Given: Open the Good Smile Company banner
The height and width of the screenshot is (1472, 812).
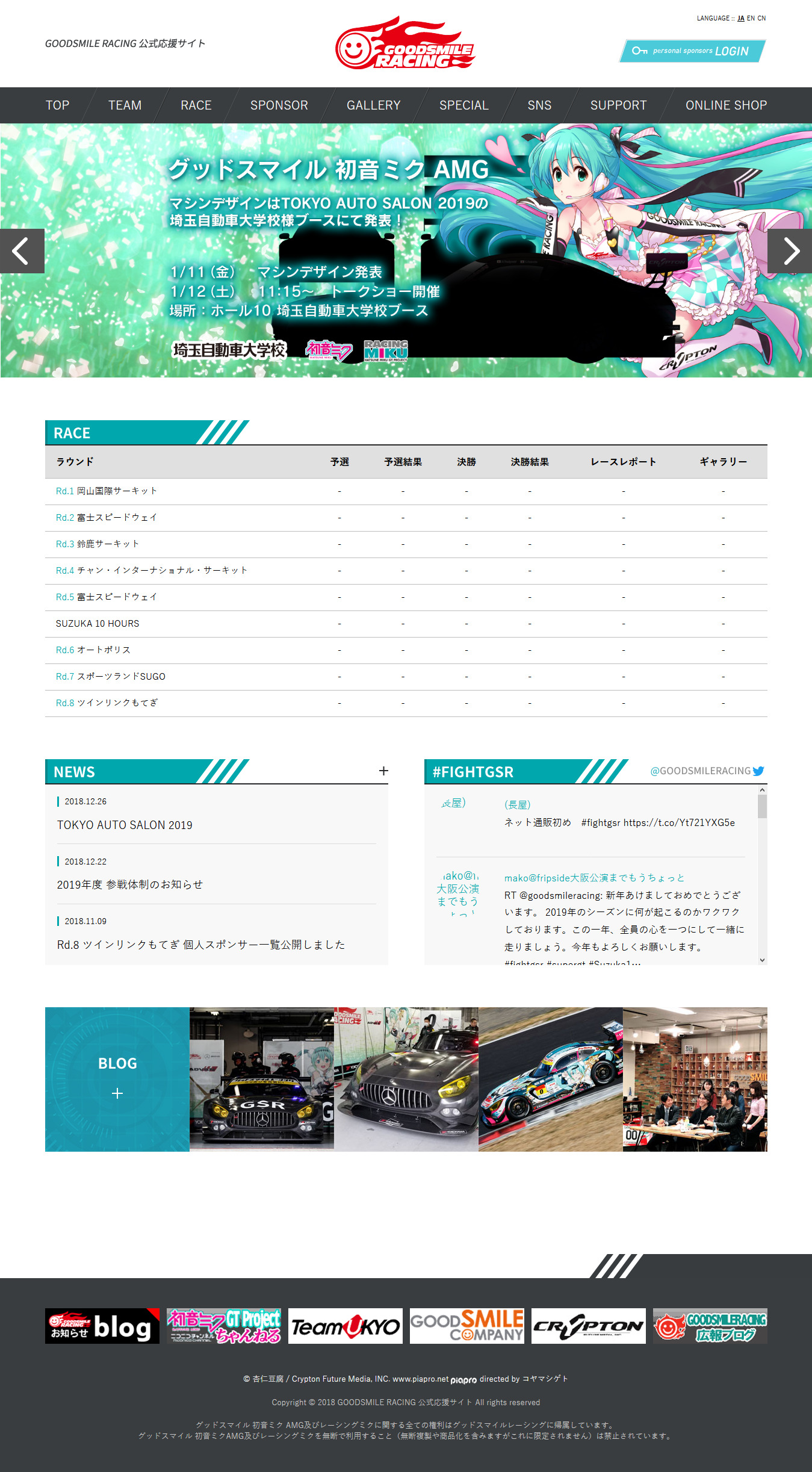Looking at the screenshot, I should tap(467, 1326).
